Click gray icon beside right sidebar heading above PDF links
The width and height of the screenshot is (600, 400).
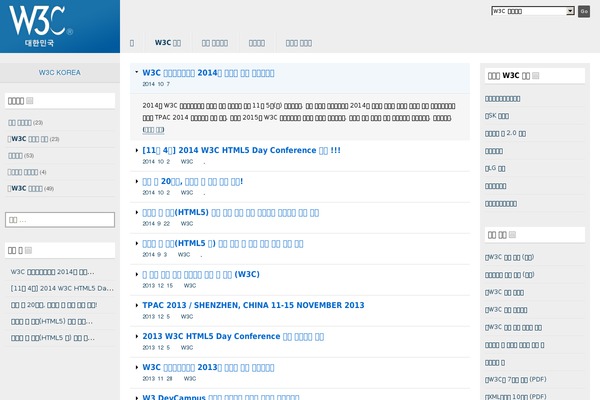point(512,235)
